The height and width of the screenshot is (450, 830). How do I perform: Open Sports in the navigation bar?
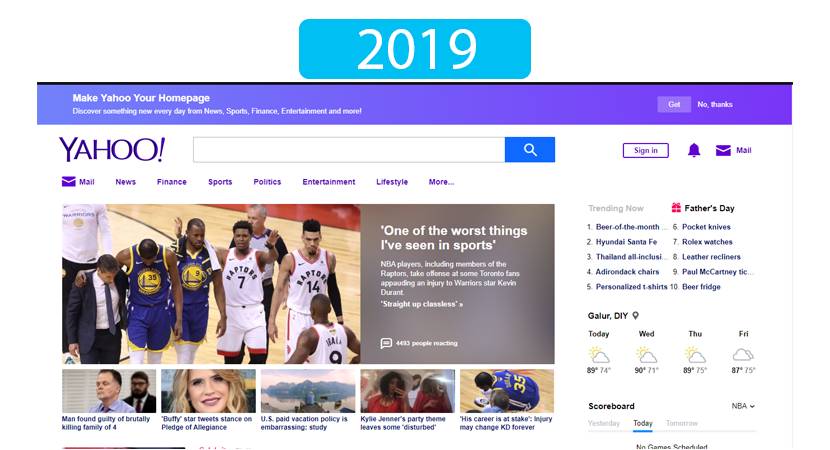click(x=220, y=182)
